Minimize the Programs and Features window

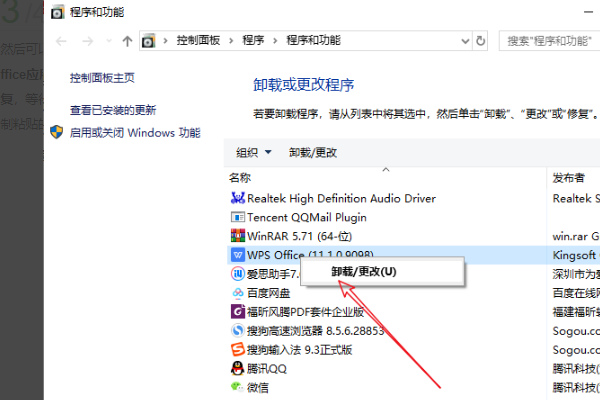(589, 12)
